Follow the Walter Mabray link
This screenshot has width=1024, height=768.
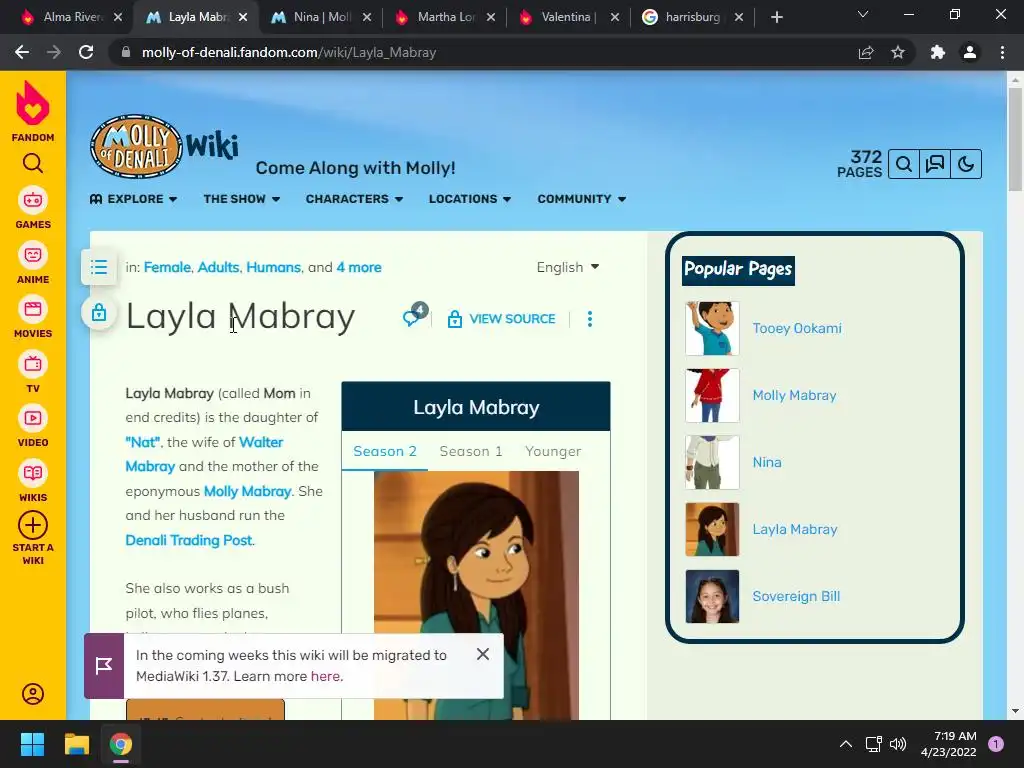tap(204, 455)
